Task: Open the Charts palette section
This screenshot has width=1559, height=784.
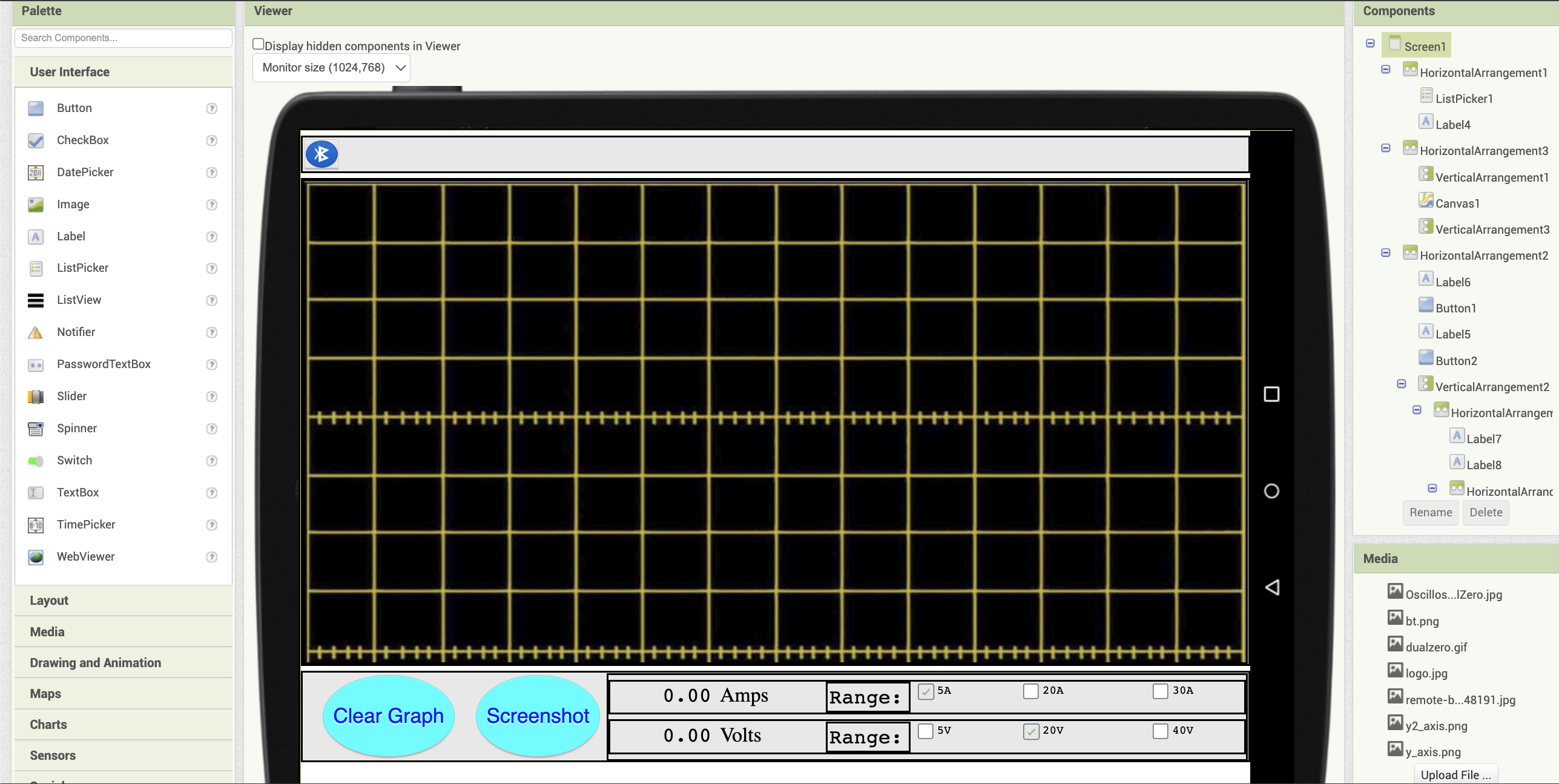Action: 48,724
